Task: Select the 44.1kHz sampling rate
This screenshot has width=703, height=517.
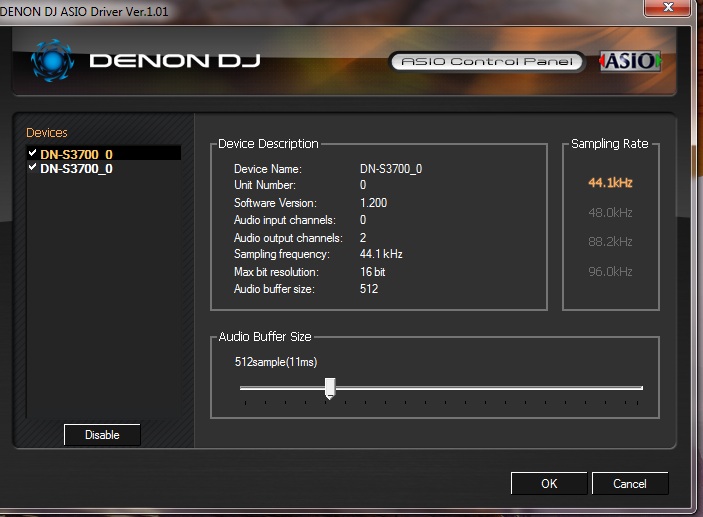Action: coord(609,183)
